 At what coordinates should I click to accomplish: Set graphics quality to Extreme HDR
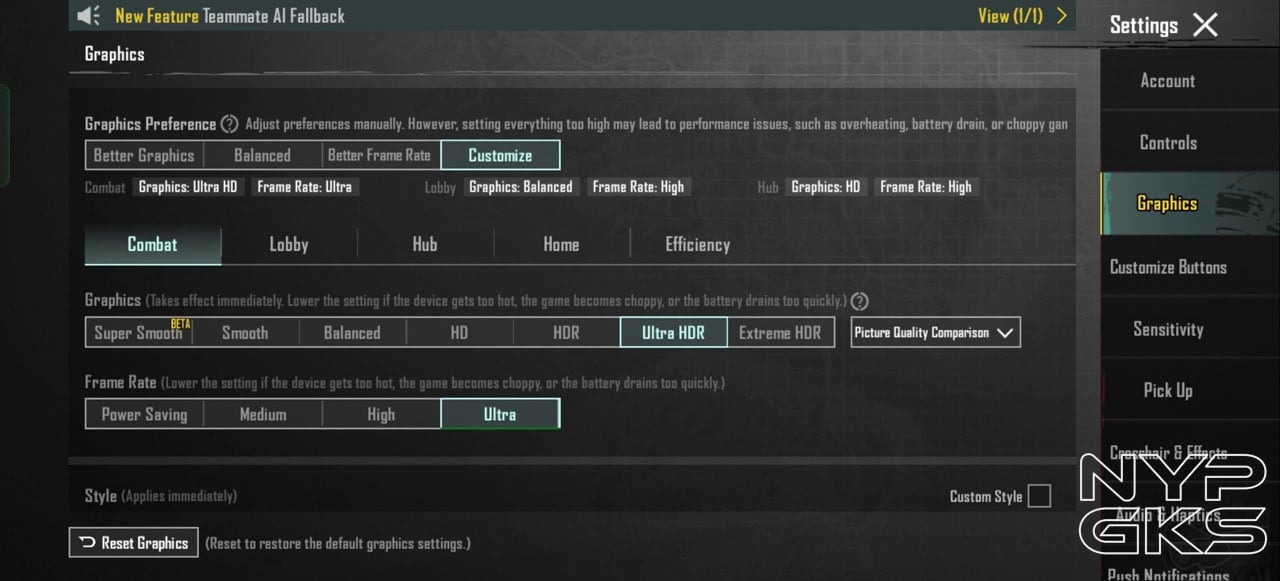coord(779,333)
